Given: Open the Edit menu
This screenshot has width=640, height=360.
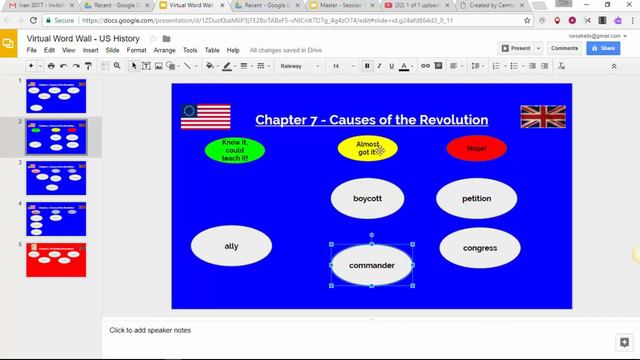Looking at the screenshot, I should click(x=49, y=50).
